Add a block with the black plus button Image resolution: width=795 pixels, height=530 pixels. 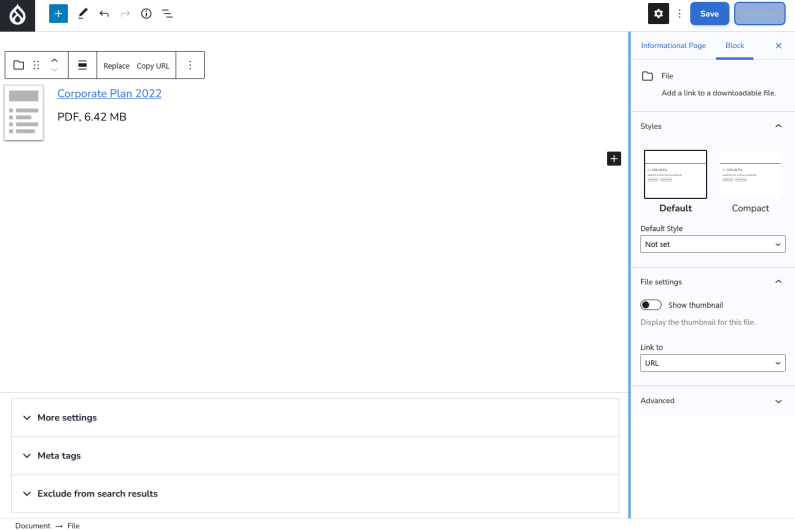pyautogui.click(x=614, y=159)
